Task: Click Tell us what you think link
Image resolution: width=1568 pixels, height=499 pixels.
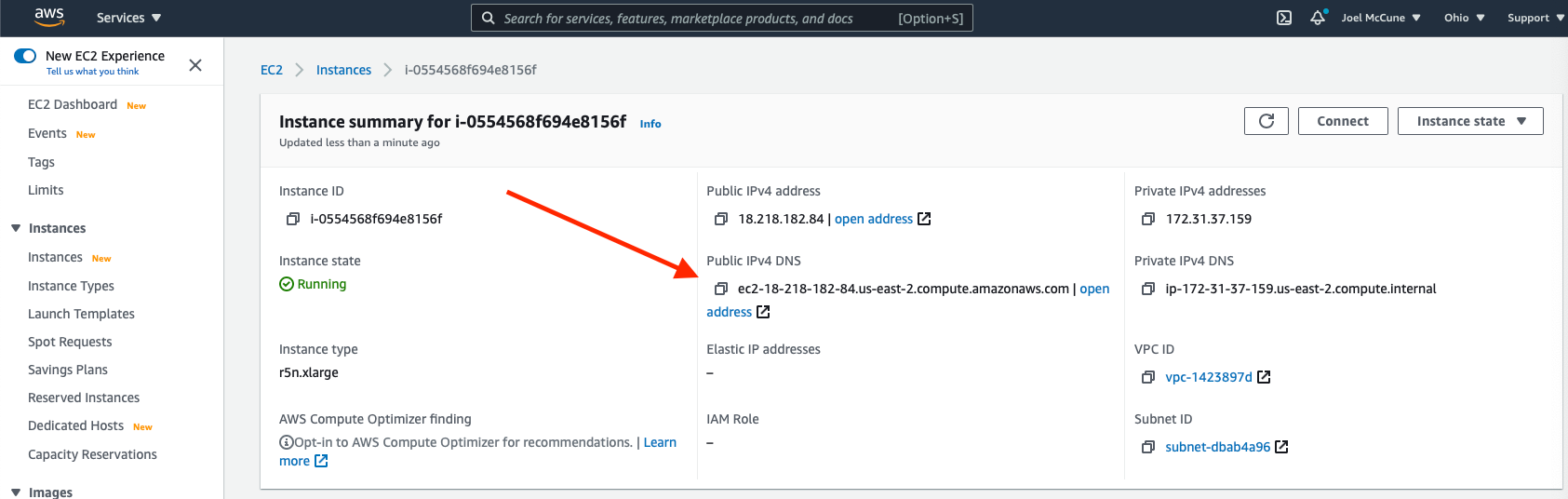Action: click(x=92, y=72)
